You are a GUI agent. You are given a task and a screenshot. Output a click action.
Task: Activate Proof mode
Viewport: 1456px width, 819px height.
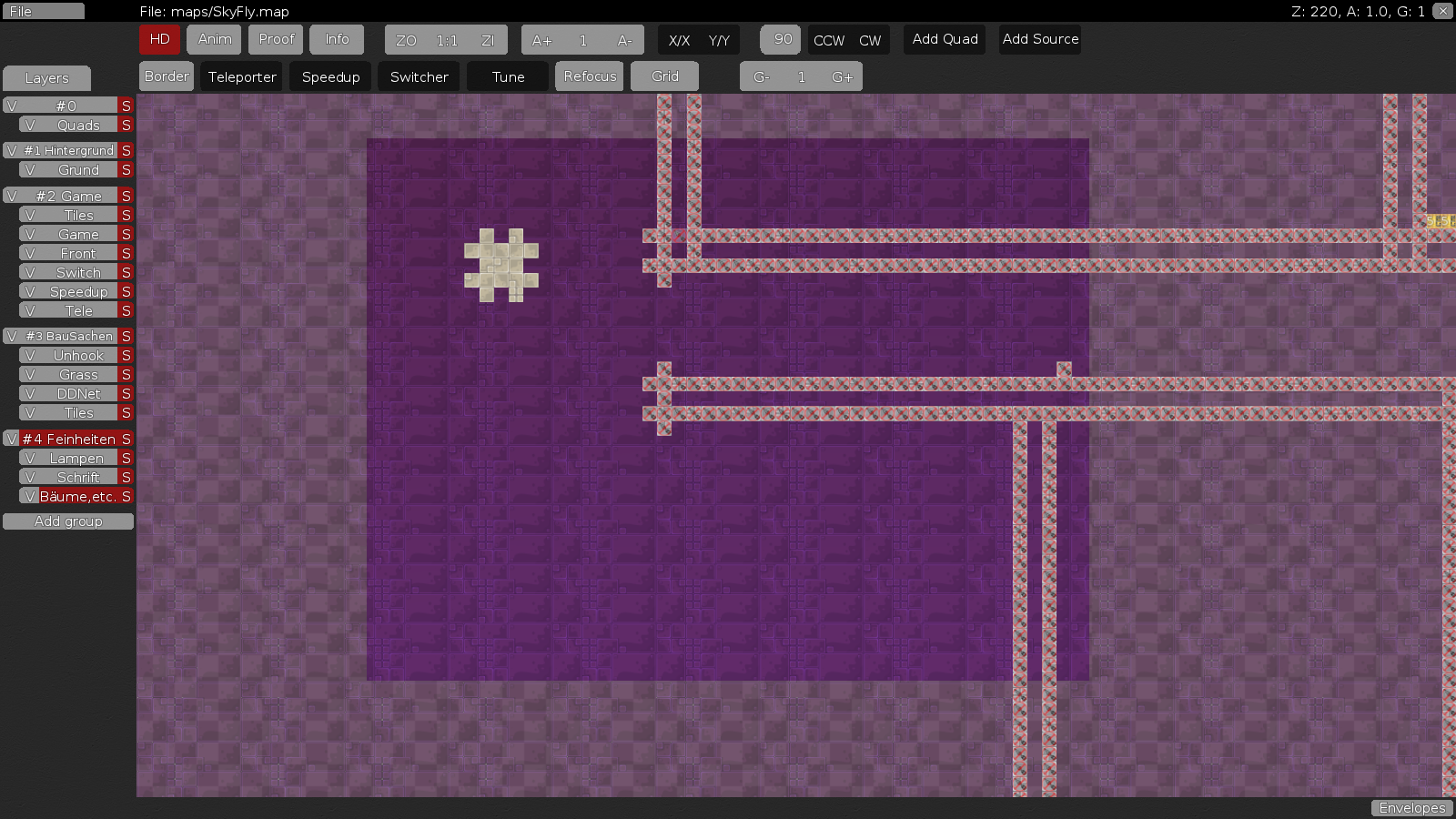point(275,39)
